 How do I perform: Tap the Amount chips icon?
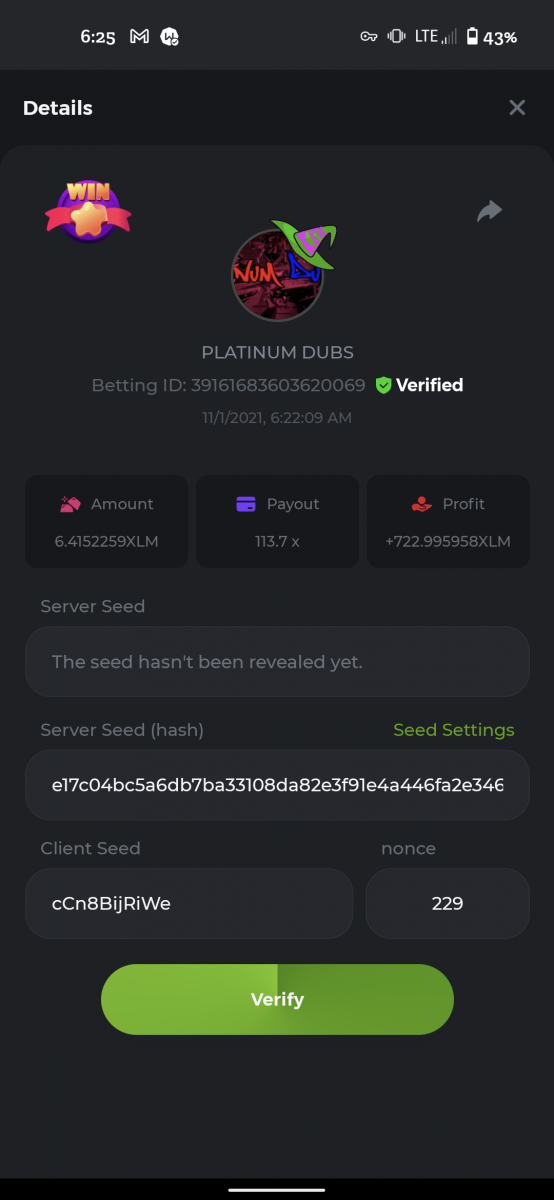click(x=70, y=504)
